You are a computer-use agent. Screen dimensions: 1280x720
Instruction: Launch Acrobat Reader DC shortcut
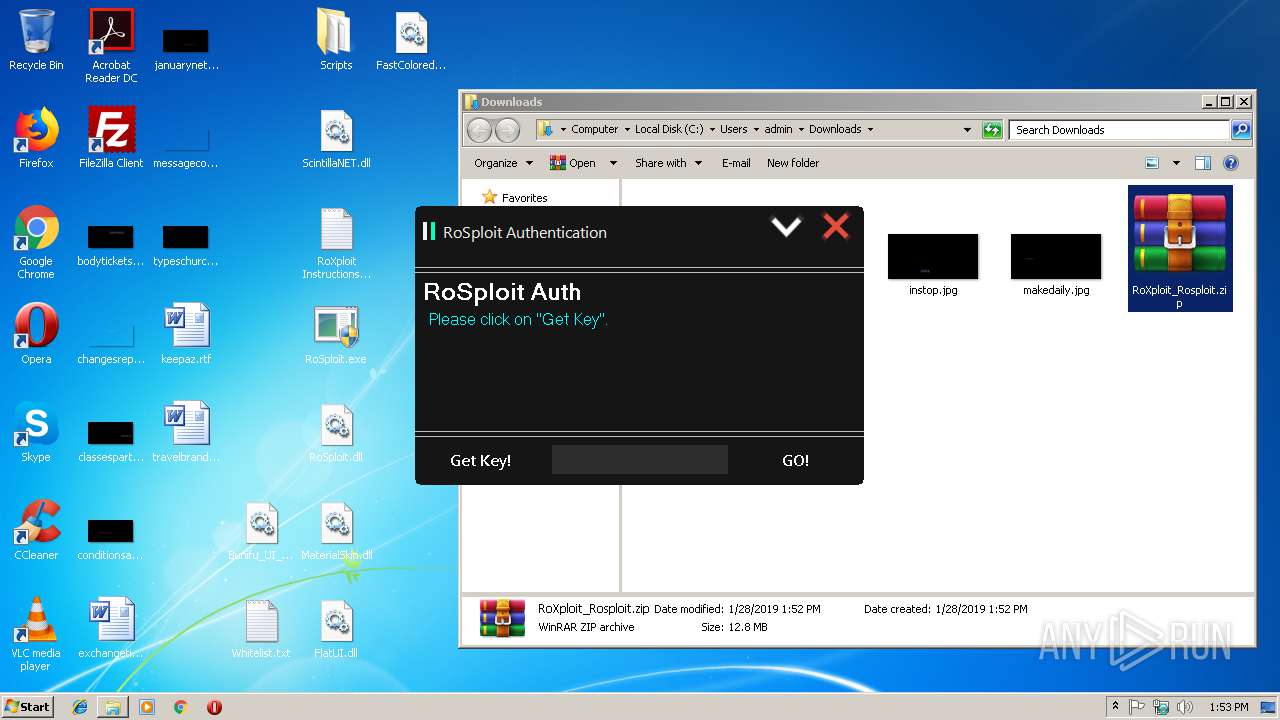tap(111, 46)
